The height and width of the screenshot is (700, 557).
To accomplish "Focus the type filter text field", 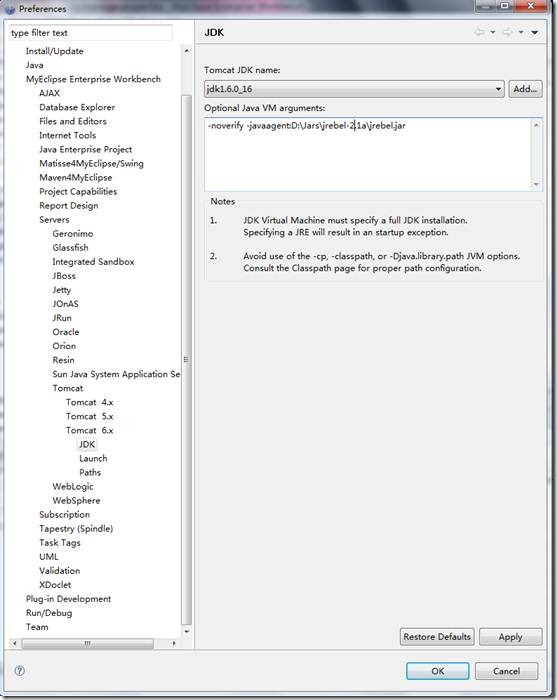I will (x=91, y=33).
